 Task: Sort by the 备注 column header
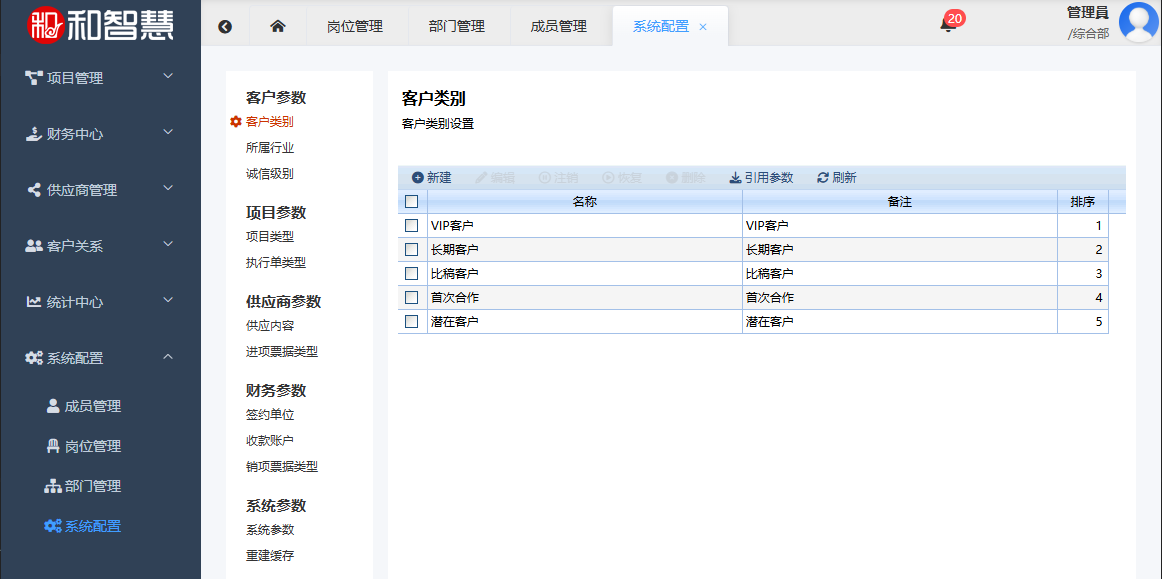tap(900, 201)
